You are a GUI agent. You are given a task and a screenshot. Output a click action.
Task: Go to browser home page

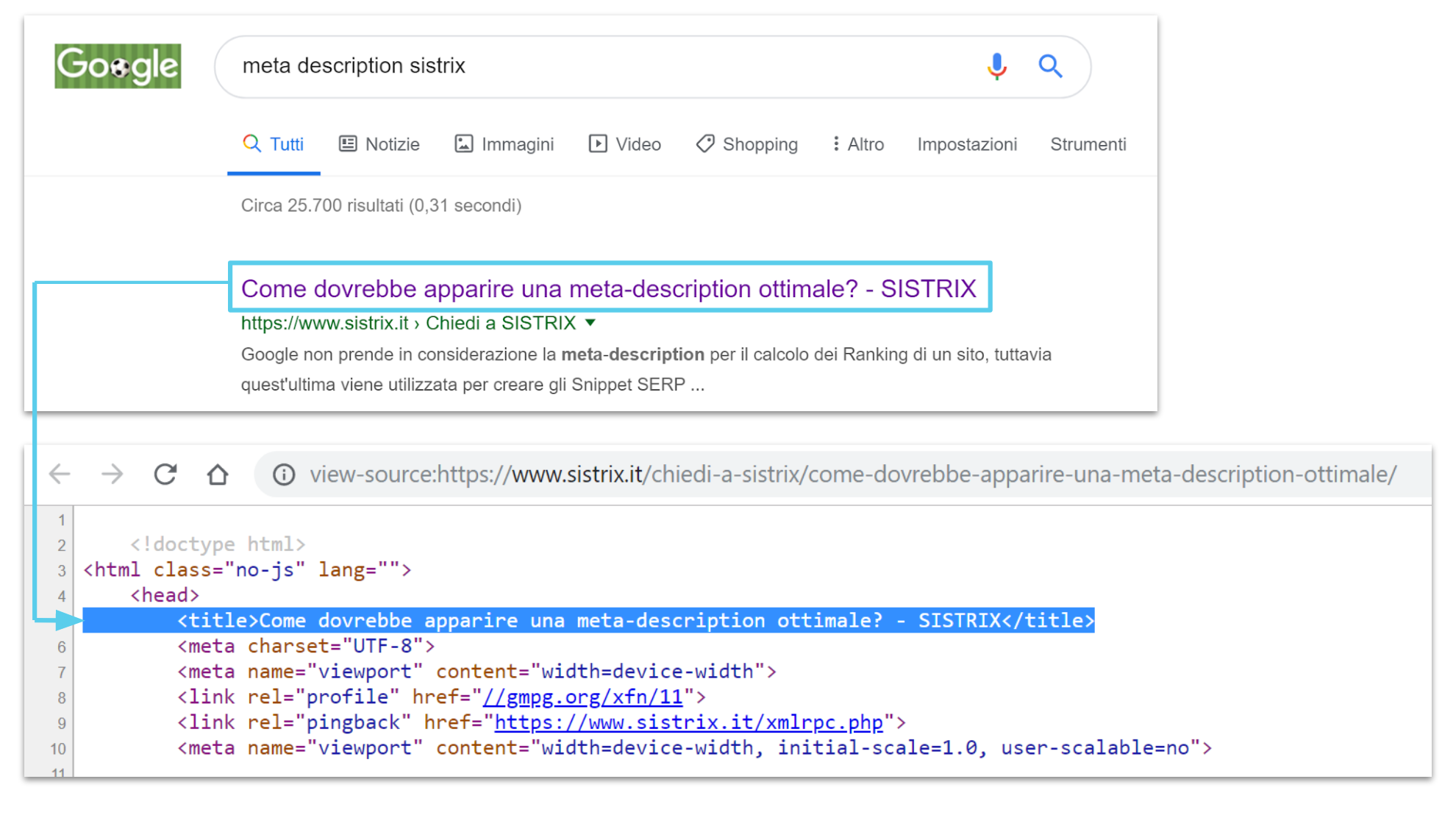[218, 474]
